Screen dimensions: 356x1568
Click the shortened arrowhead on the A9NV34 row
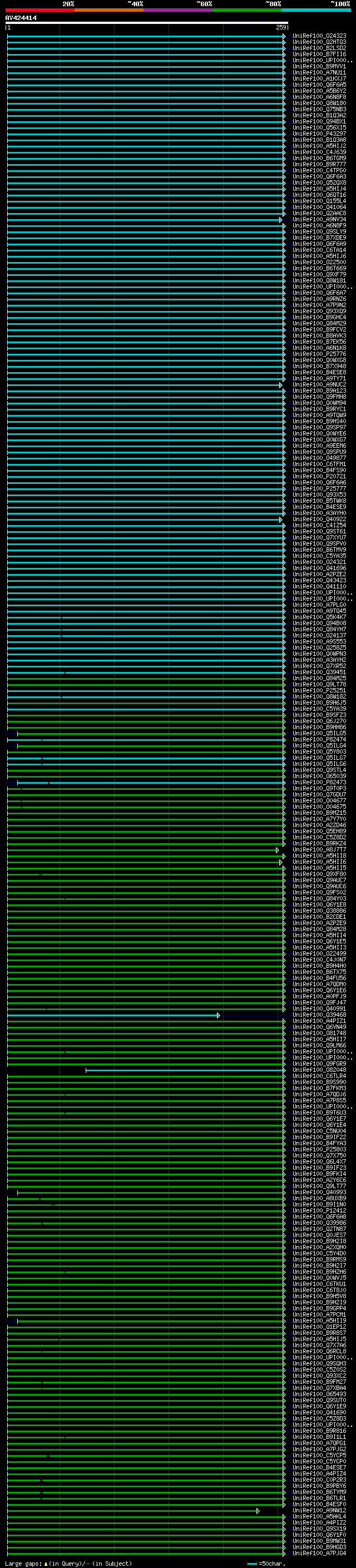[x=280, y=220]
